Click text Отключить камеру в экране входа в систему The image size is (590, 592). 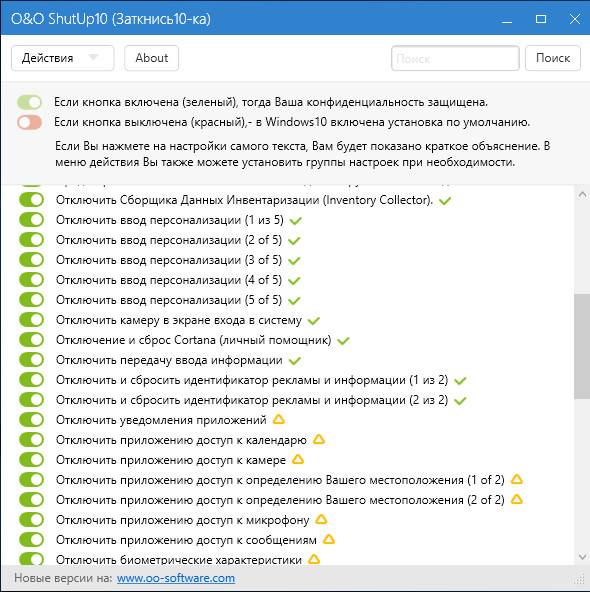(x=179, y=320)
